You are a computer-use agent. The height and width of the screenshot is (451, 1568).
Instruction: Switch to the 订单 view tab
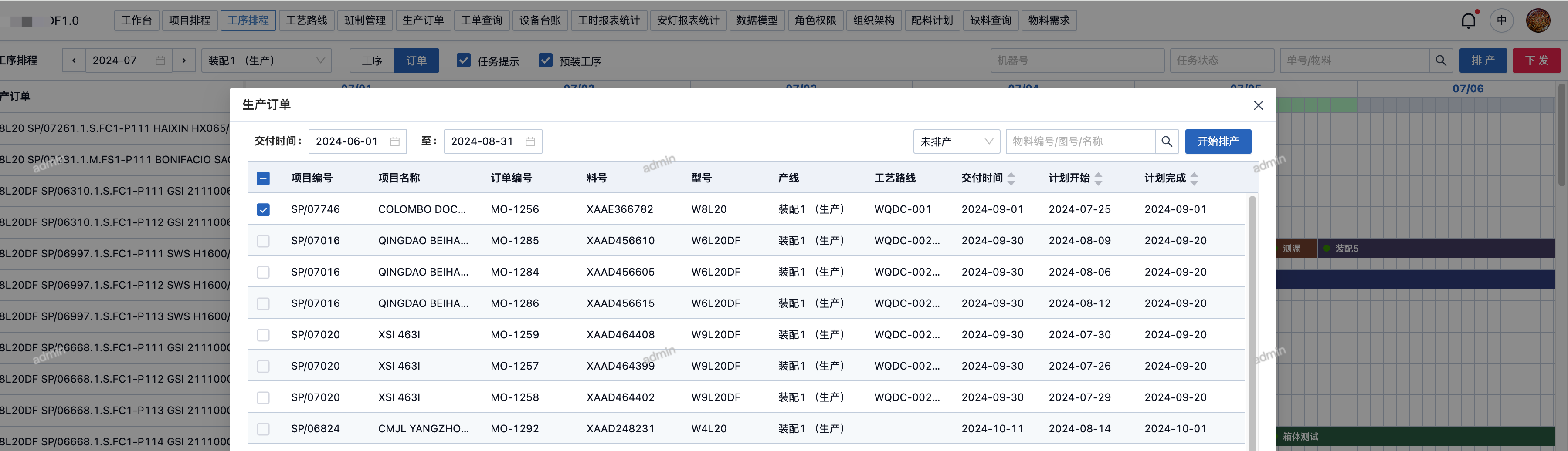click(x=416, y=60)
